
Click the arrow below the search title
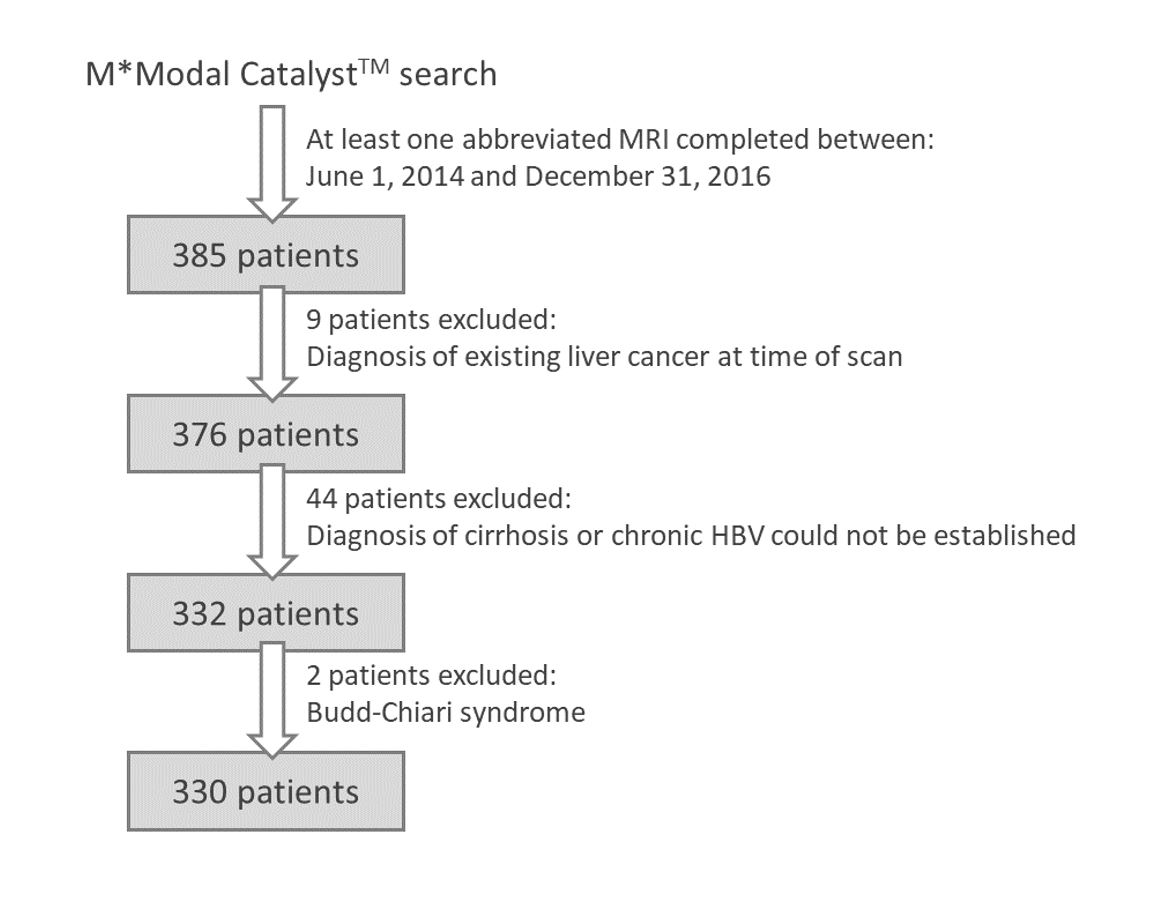[272, 161]
